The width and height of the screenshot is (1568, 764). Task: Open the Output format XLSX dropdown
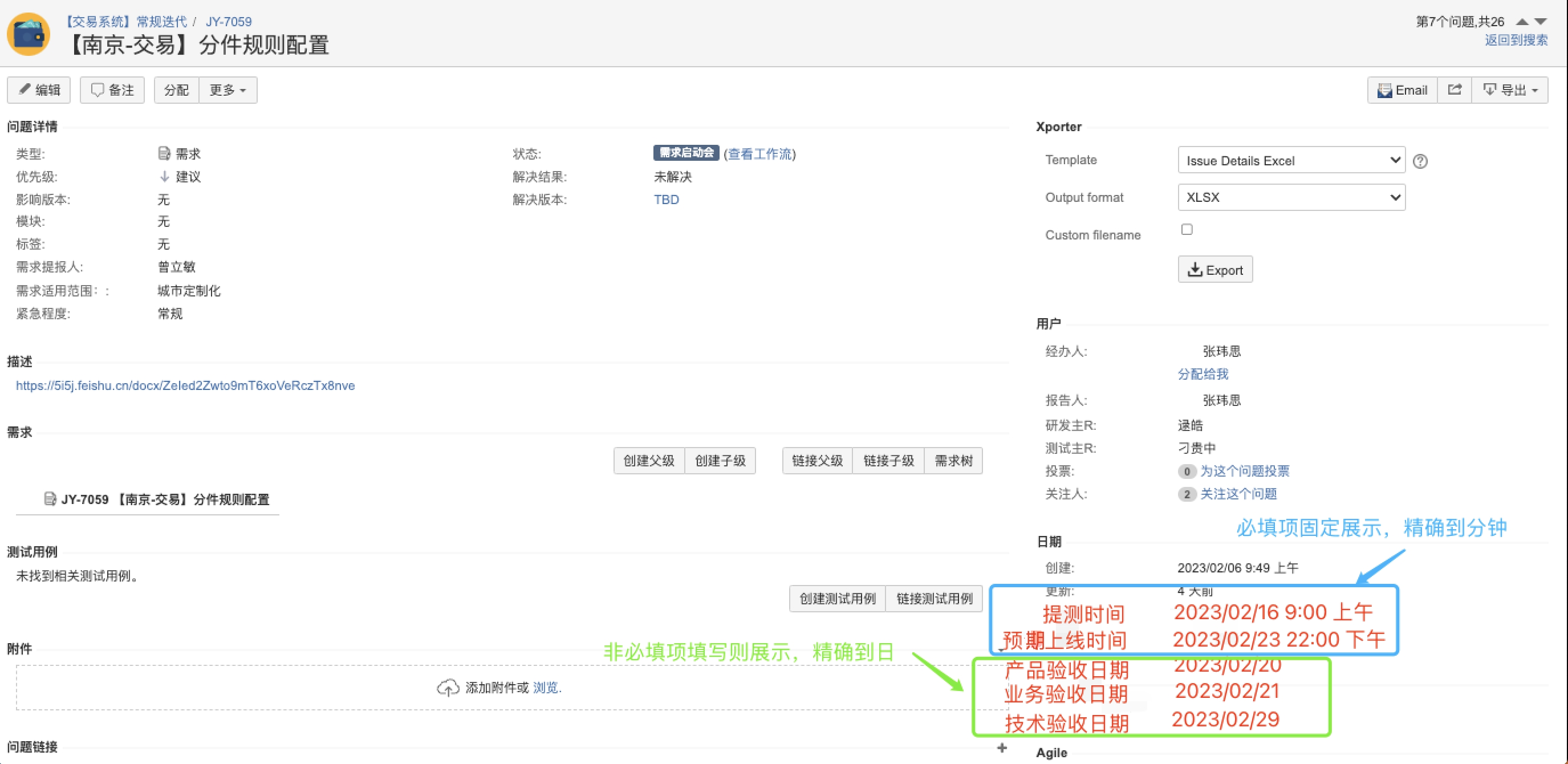click(1291, 197)
